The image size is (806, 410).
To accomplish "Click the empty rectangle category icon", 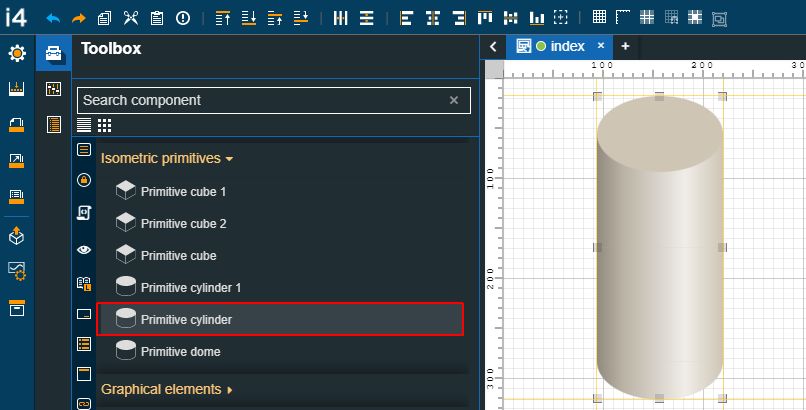I will tap(84, 314).
